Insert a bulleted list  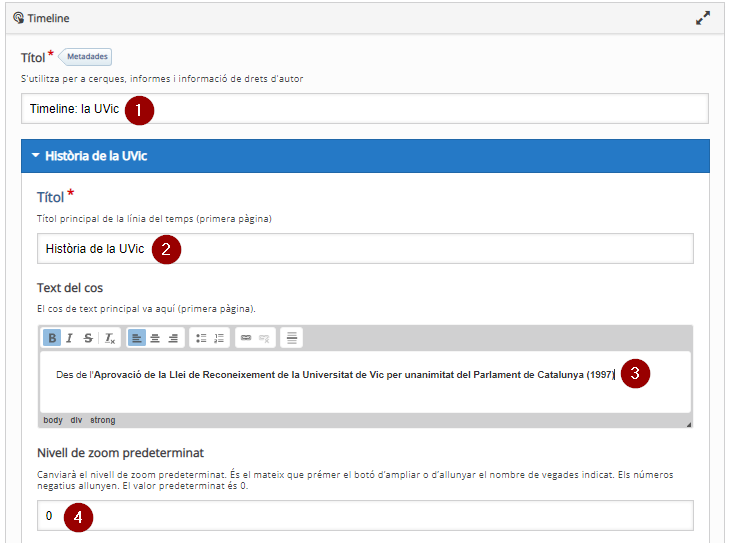[201, 338]
